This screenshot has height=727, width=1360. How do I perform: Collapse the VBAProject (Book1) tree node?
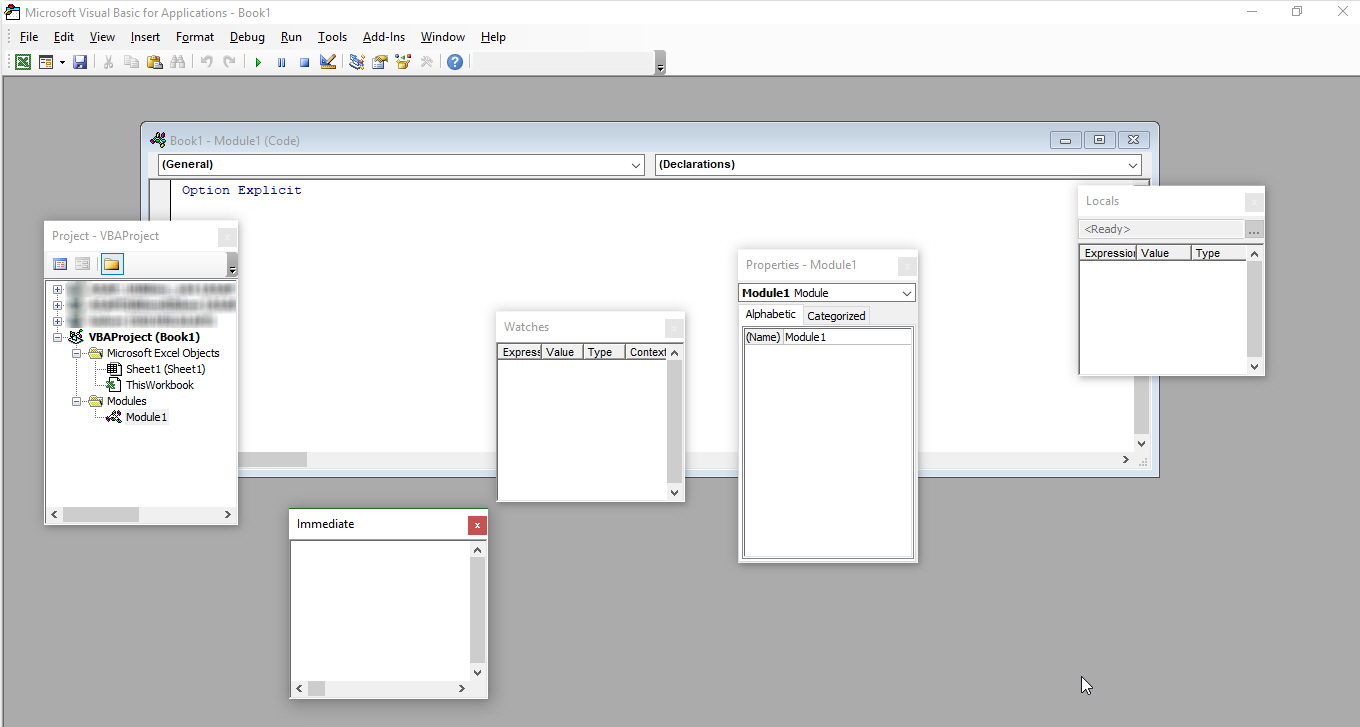[58, 337]
